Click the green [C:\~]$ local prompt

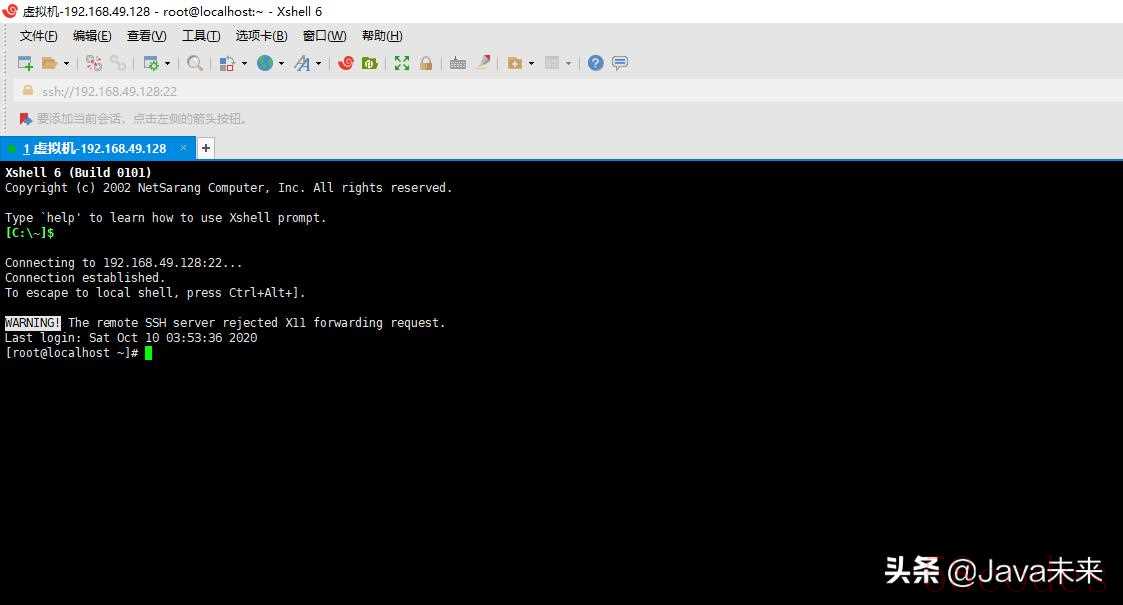tap(29, 233)
